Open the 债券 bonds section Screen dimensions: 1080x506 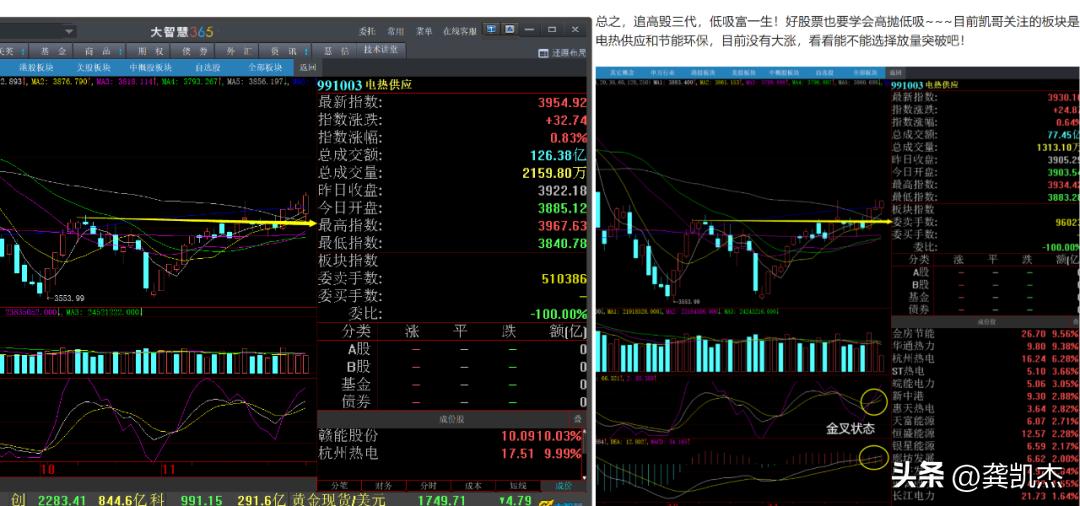click(x=191, y=51)
